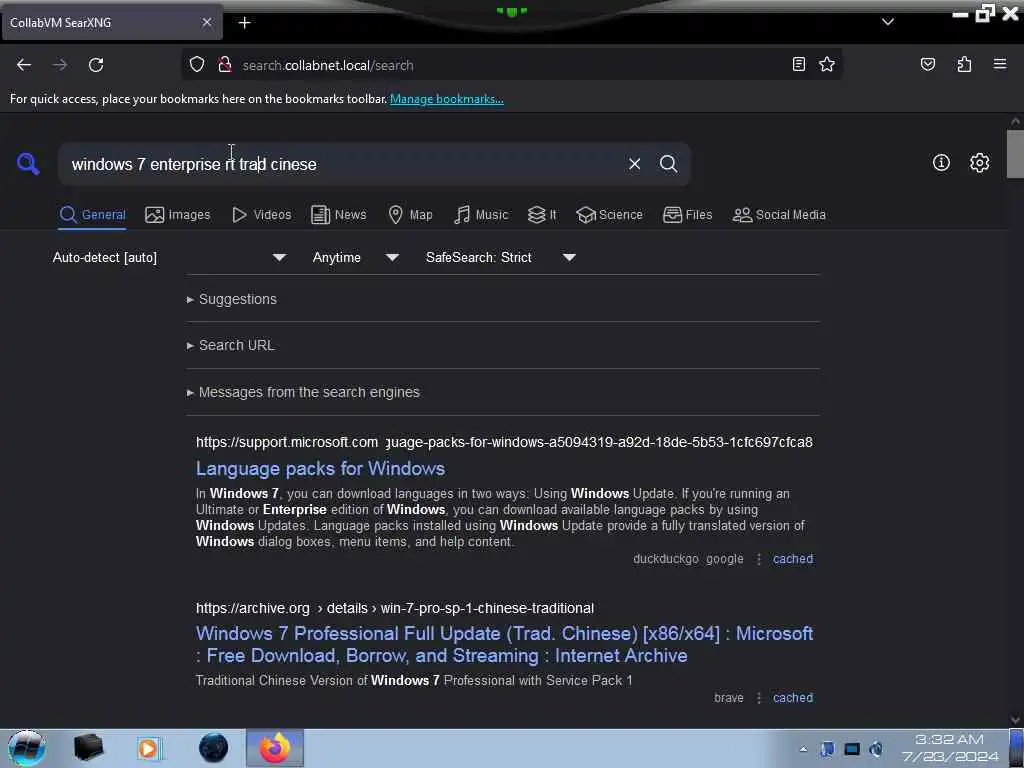Click the insecure connection lock icon
1024x768 pixels.
[225, 65]
